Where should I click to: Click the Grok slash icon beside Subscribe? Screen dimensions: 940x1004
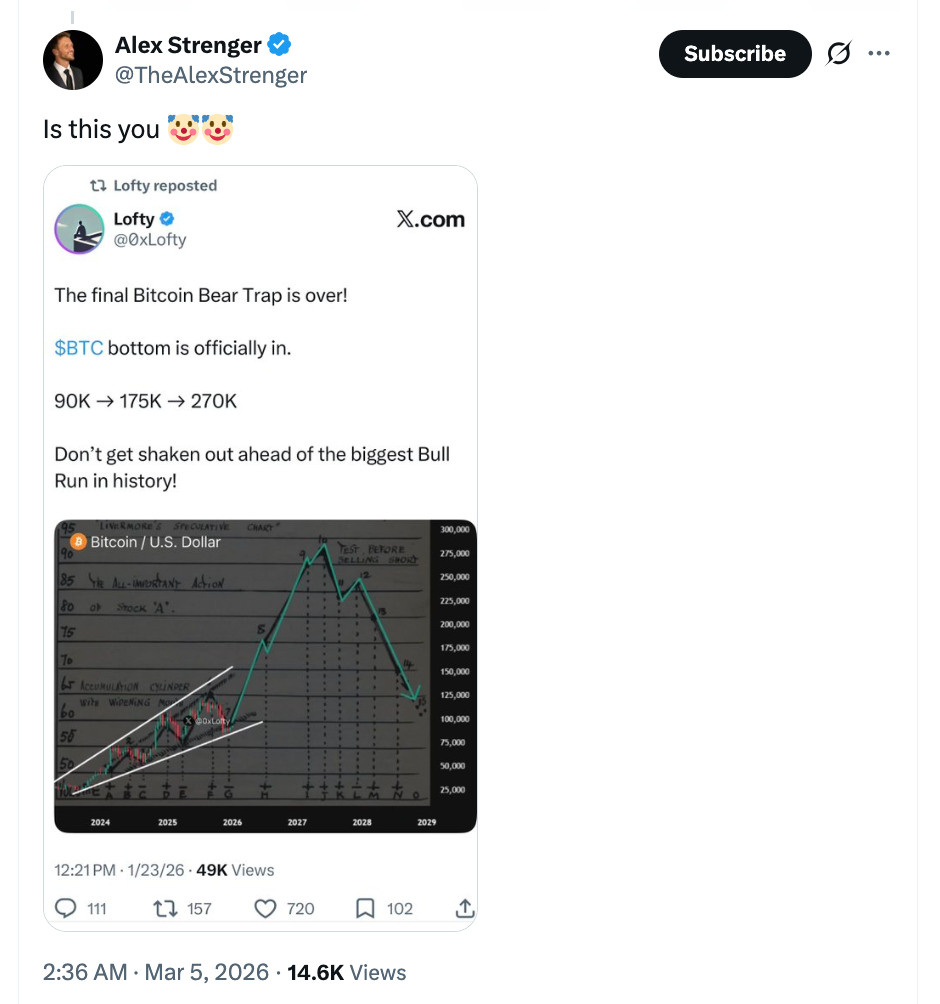point(838,54)
